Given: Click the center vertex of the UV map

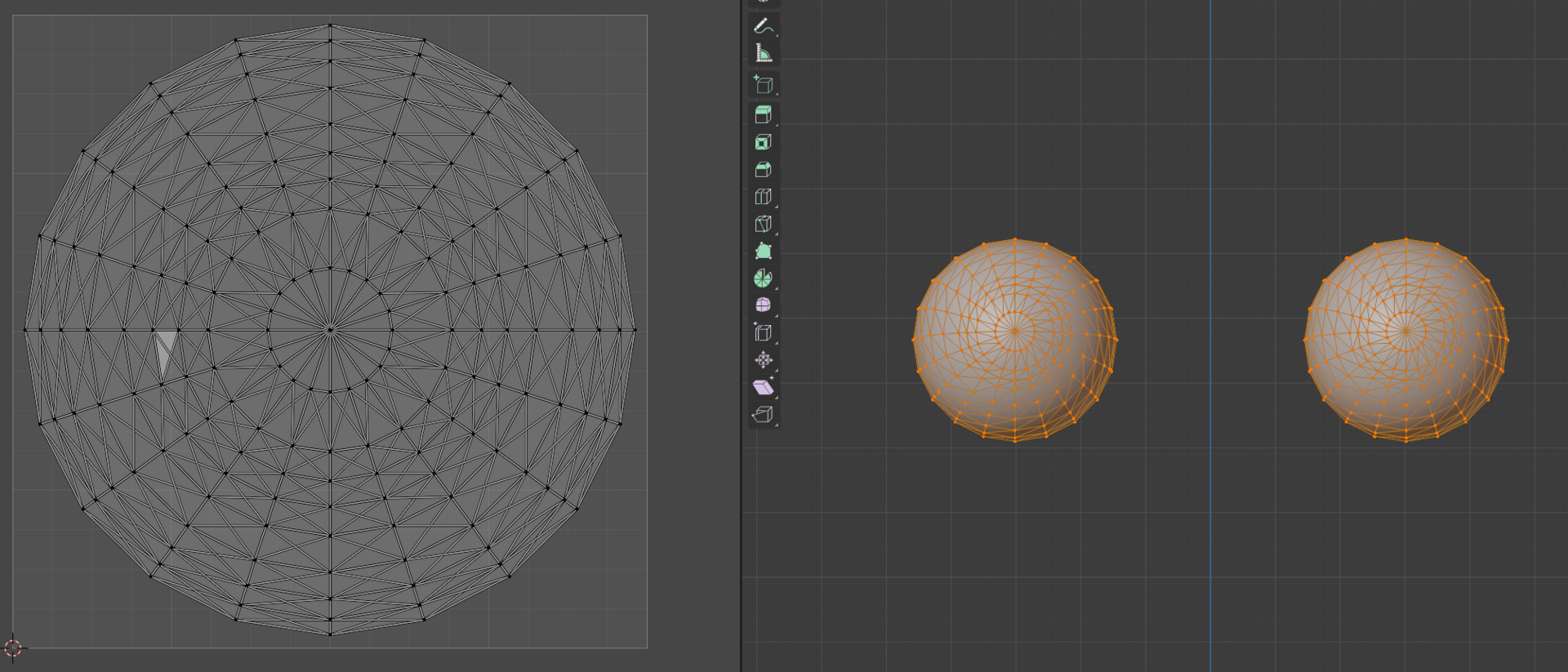Looking at the screenshot, I should (330, 330).
